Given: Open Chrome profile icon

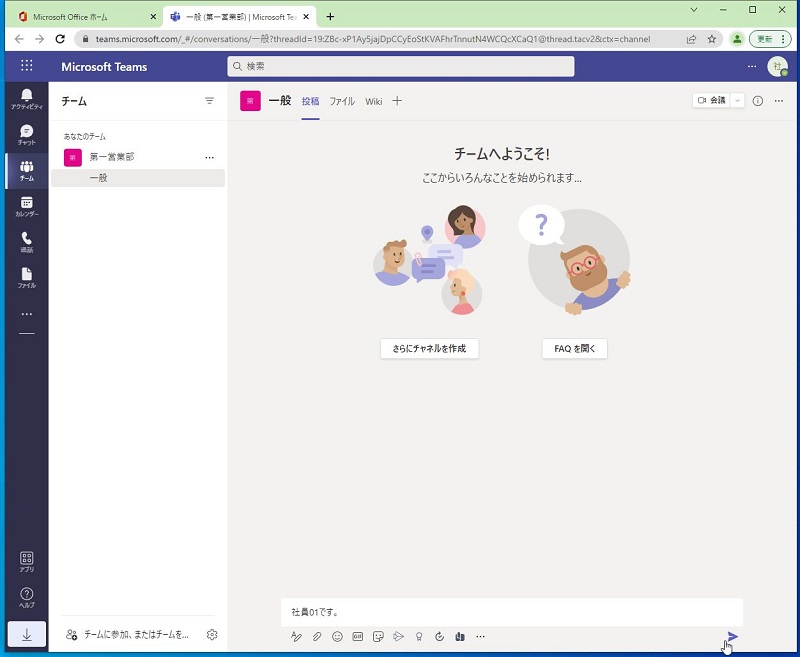Looking at the screenshot, I should [x=737, y=39].
